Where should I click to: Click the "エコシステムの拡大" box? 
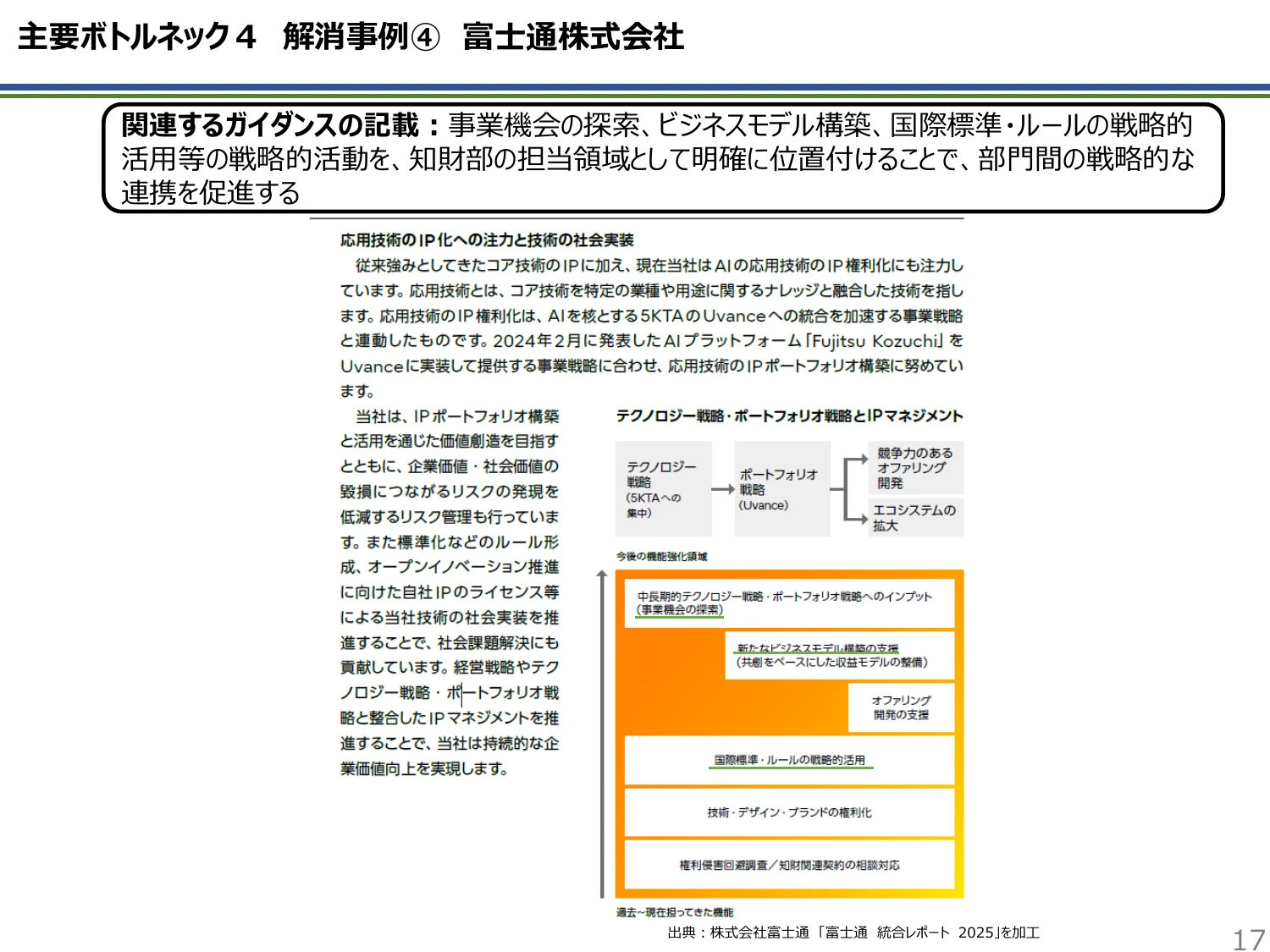[x=916, y=517]
